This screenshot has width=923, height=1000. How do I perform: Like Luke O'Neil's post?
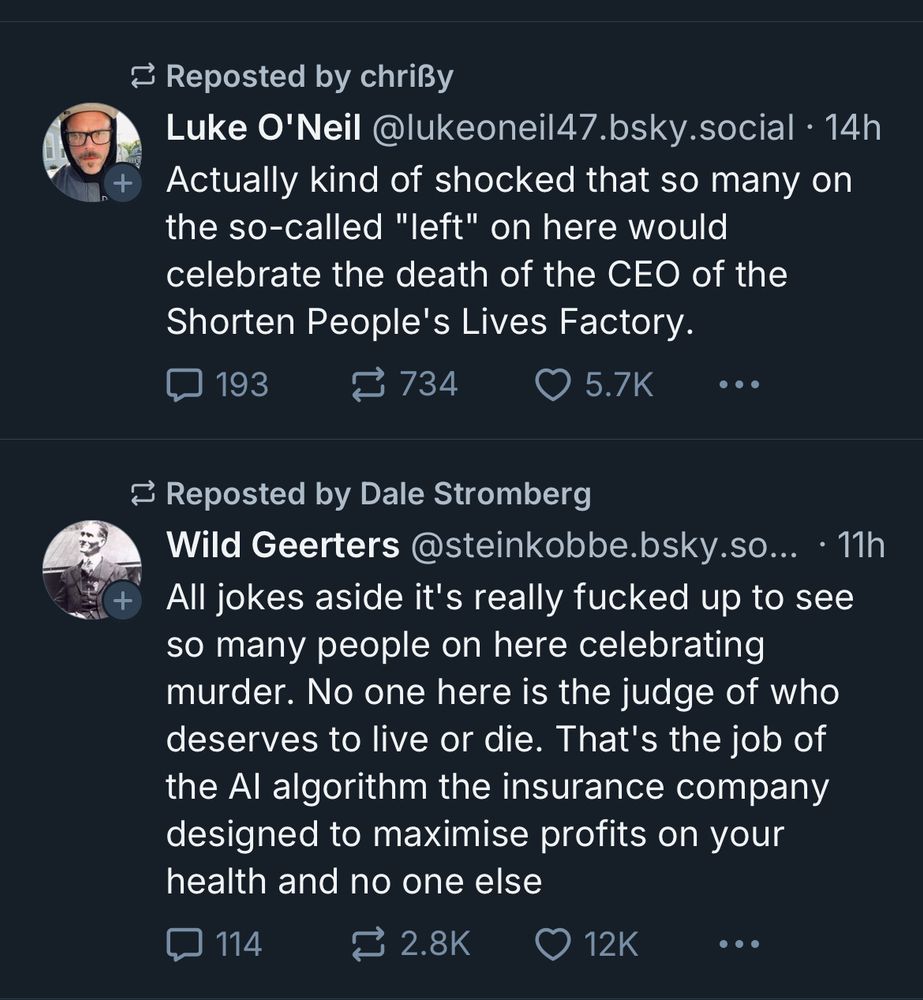554,384
